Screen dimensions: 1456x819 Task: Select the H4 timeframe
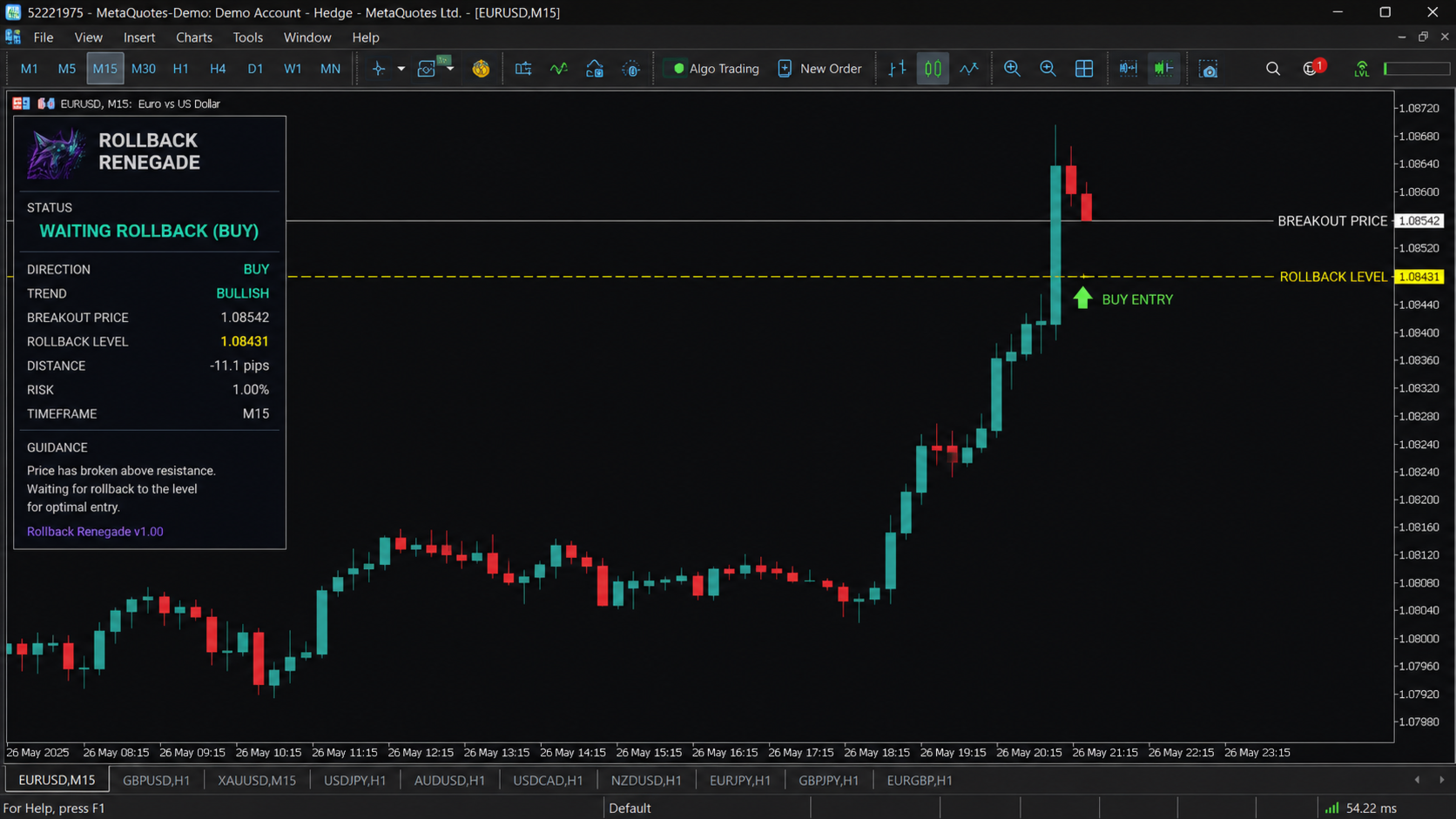[218, 69]
